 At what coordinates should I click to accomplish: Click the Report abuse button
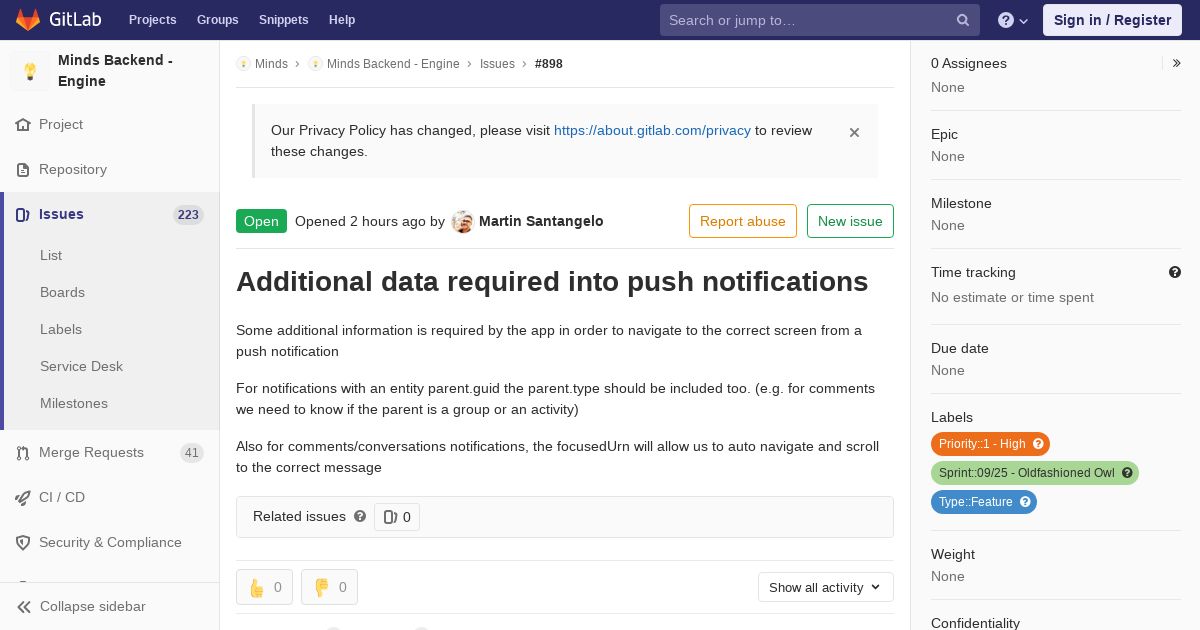(x=742, y=221)
